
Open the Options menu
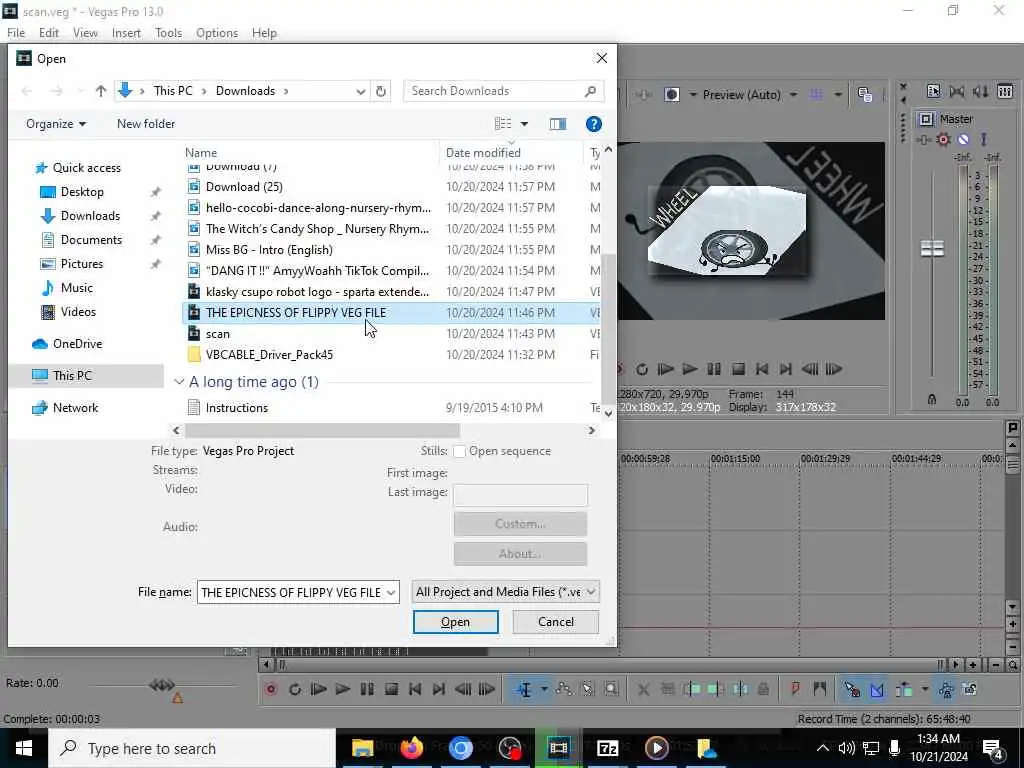(x=217, y=33)
